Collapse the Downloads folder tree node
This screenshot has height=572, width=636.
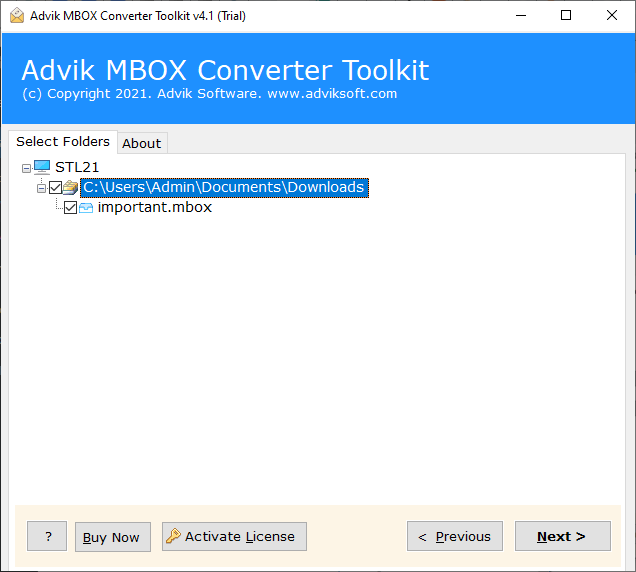pyautogui.click(x=41, y=188)
